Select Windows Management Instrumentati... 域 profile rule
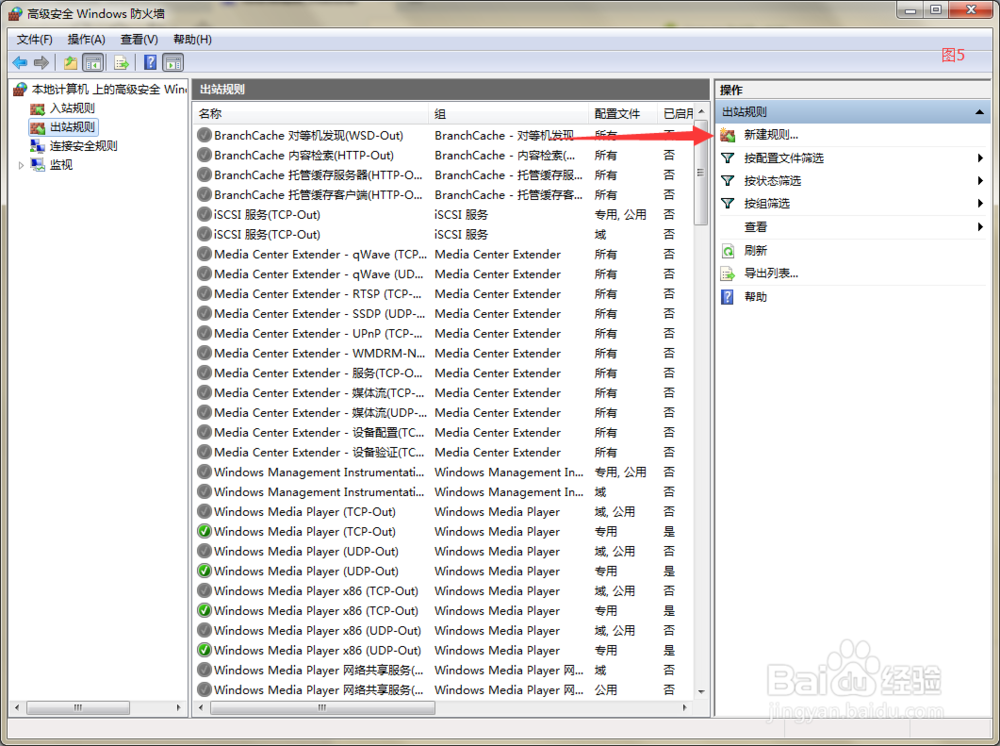Image resolution: width=1000 pixels, height=746 pixels. point(444,492)
